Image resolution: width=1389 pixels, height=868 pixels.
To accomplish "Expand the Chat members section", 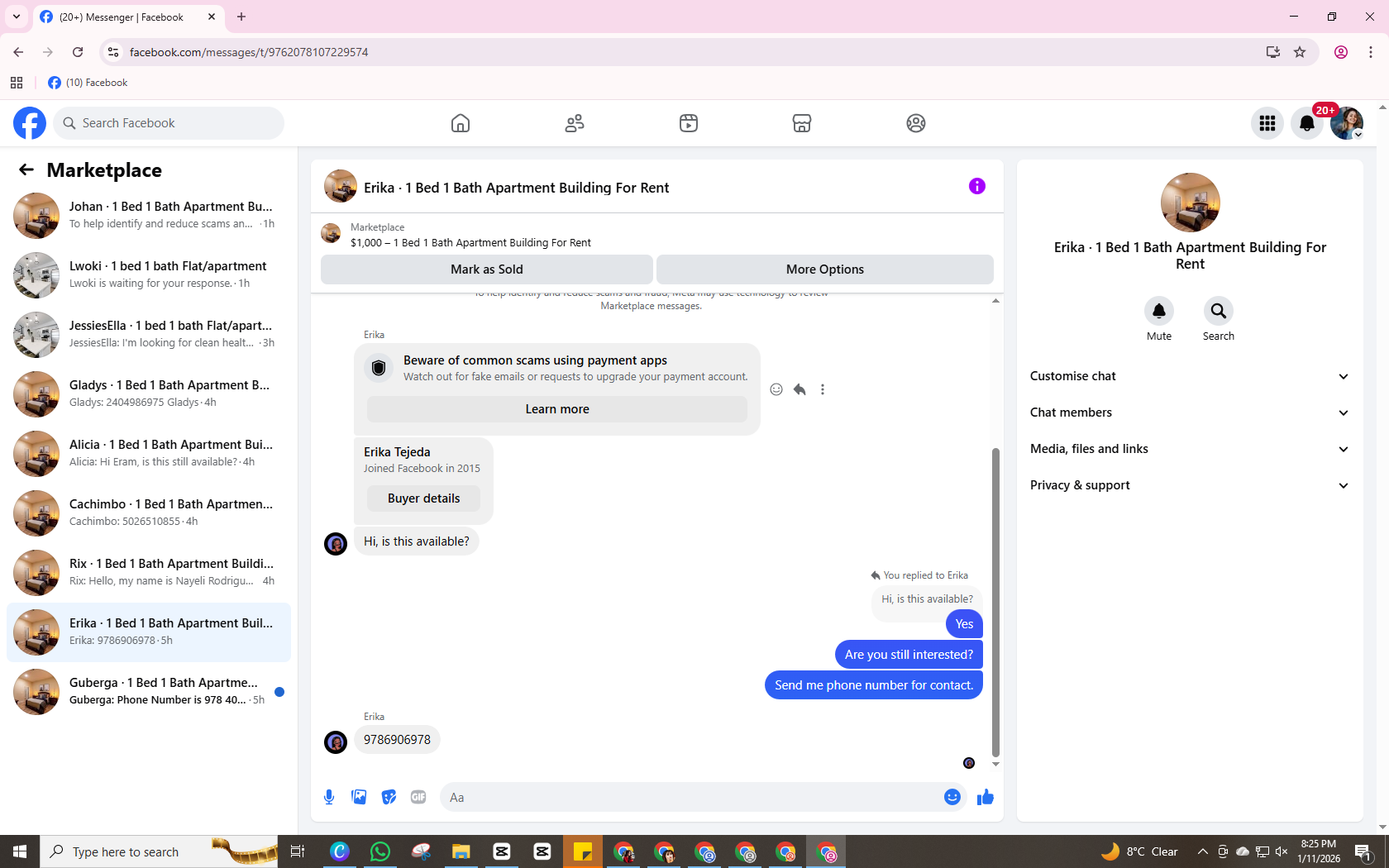I will tap(1191, 413).
